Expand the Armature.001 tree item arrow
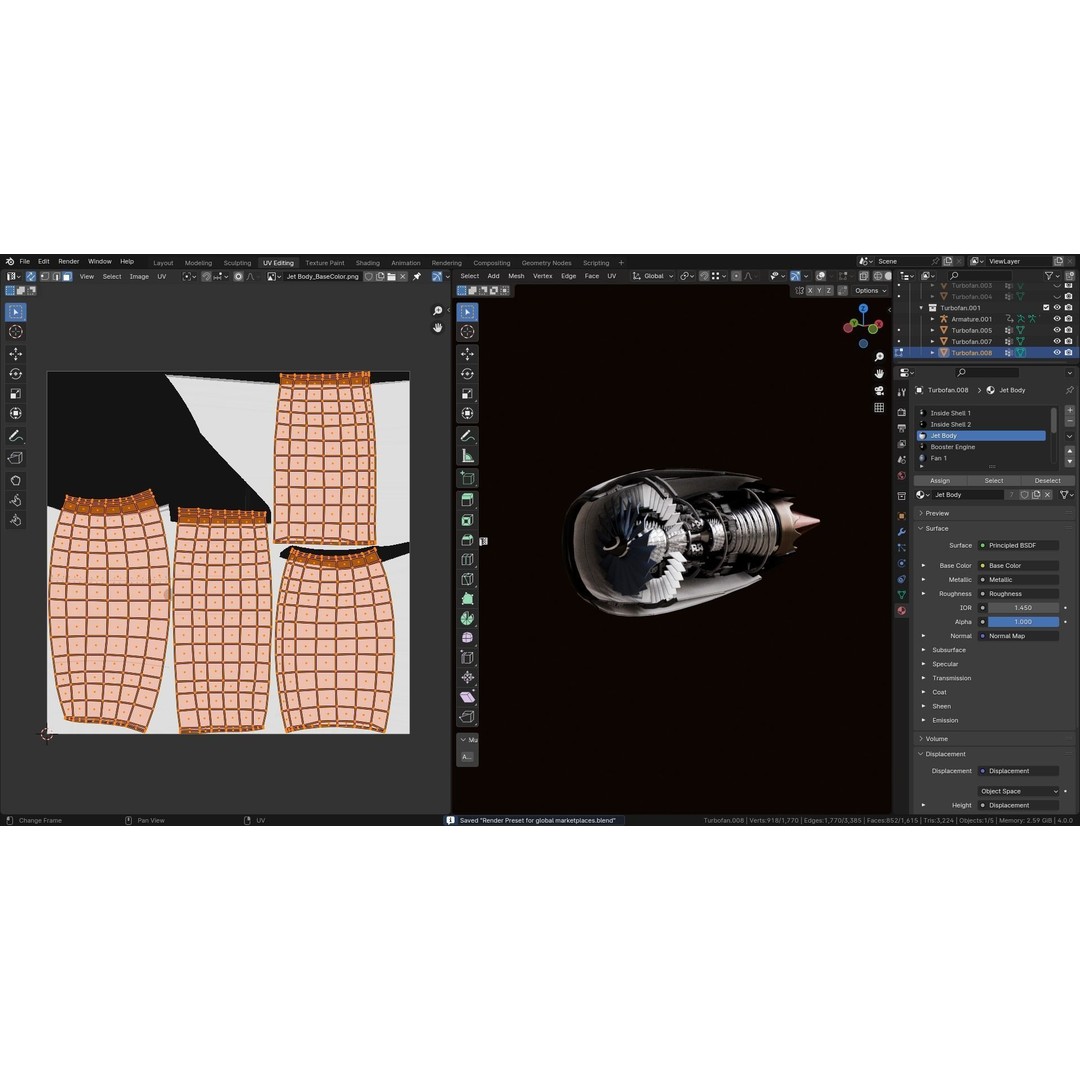The height and width of the screenshot is (1080, 1080). click(x=933, y=319)
